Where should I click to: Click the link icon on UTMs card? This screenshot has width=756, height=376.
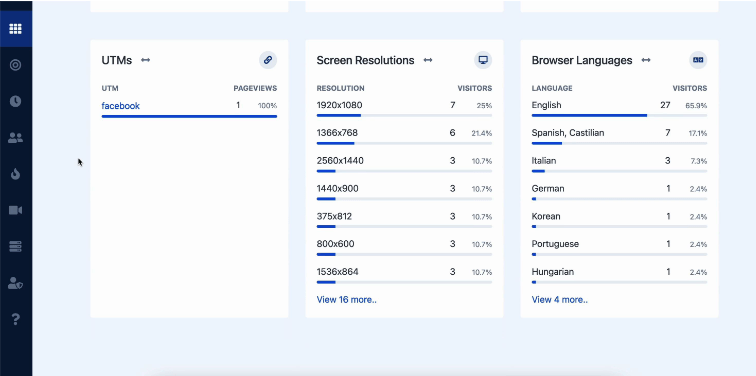268,60
